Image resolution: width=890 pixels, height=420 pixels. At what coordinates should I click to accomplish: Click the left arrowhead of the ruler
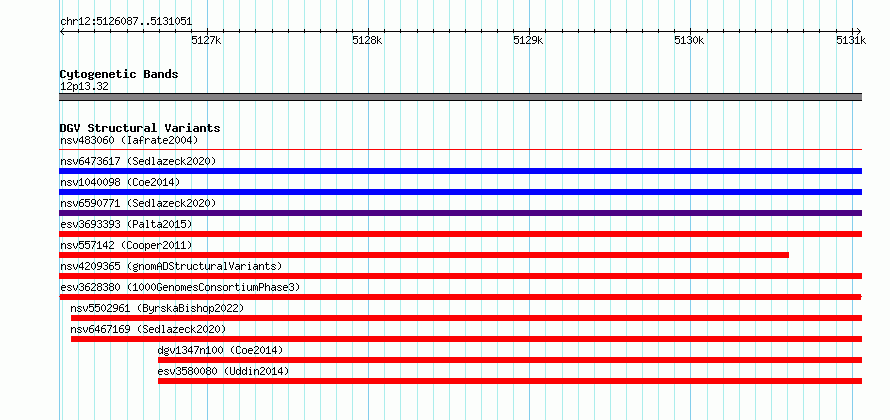pyautogui.click(x=62, y=31)
